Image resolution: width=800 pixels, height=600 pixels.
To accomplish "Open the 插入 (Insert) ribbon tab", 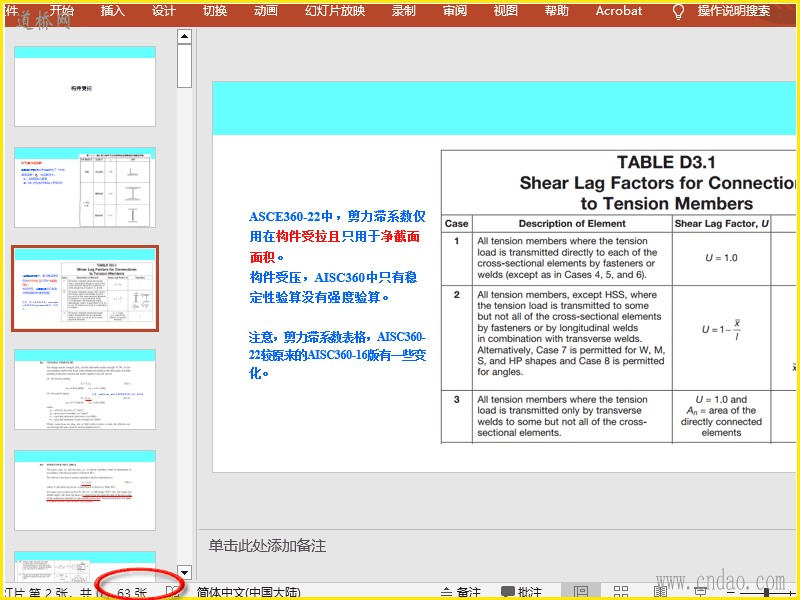I will (113, 11).
